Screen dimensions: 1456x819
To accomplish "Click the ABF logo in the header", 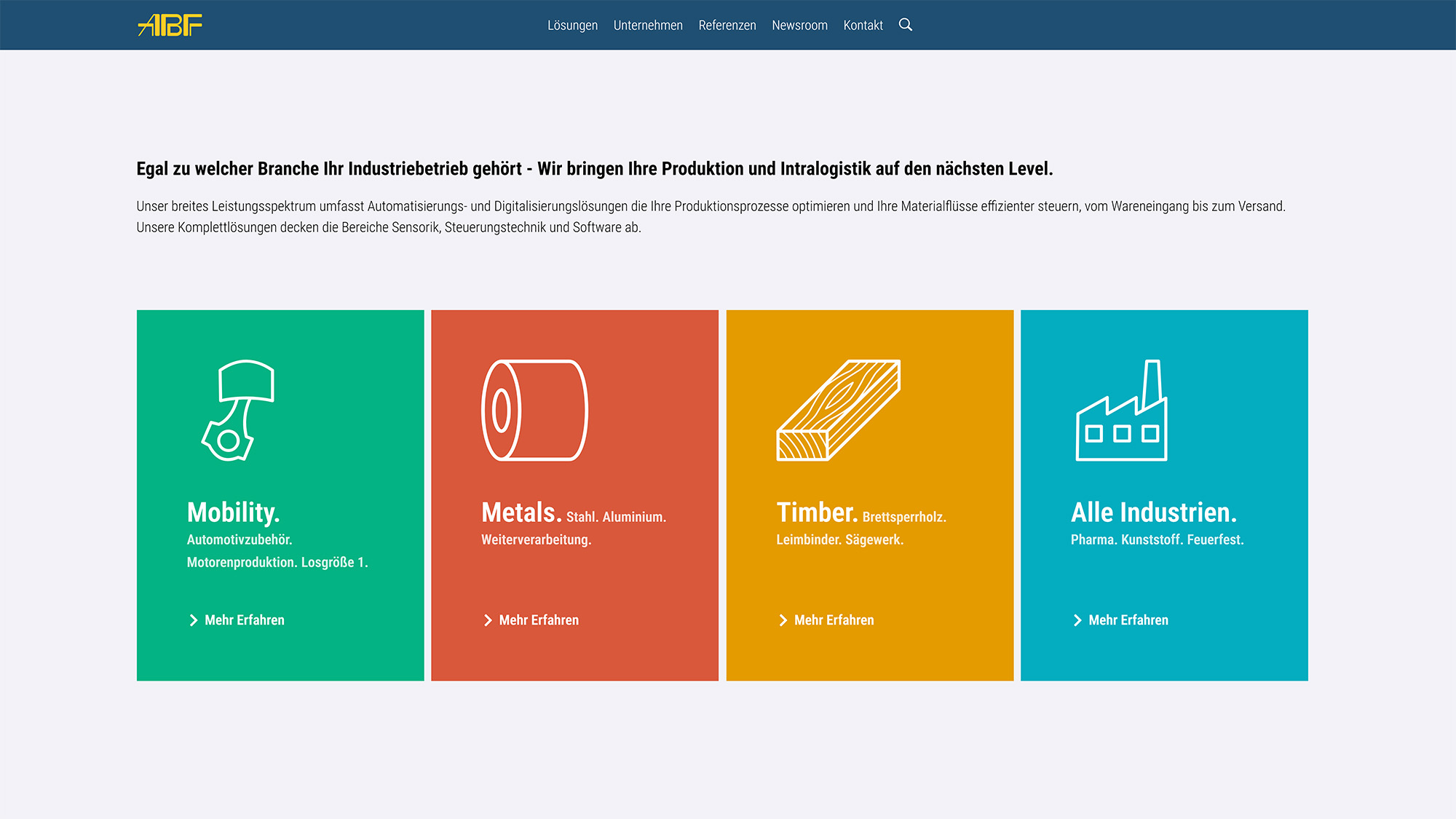I will click(170, 25).
